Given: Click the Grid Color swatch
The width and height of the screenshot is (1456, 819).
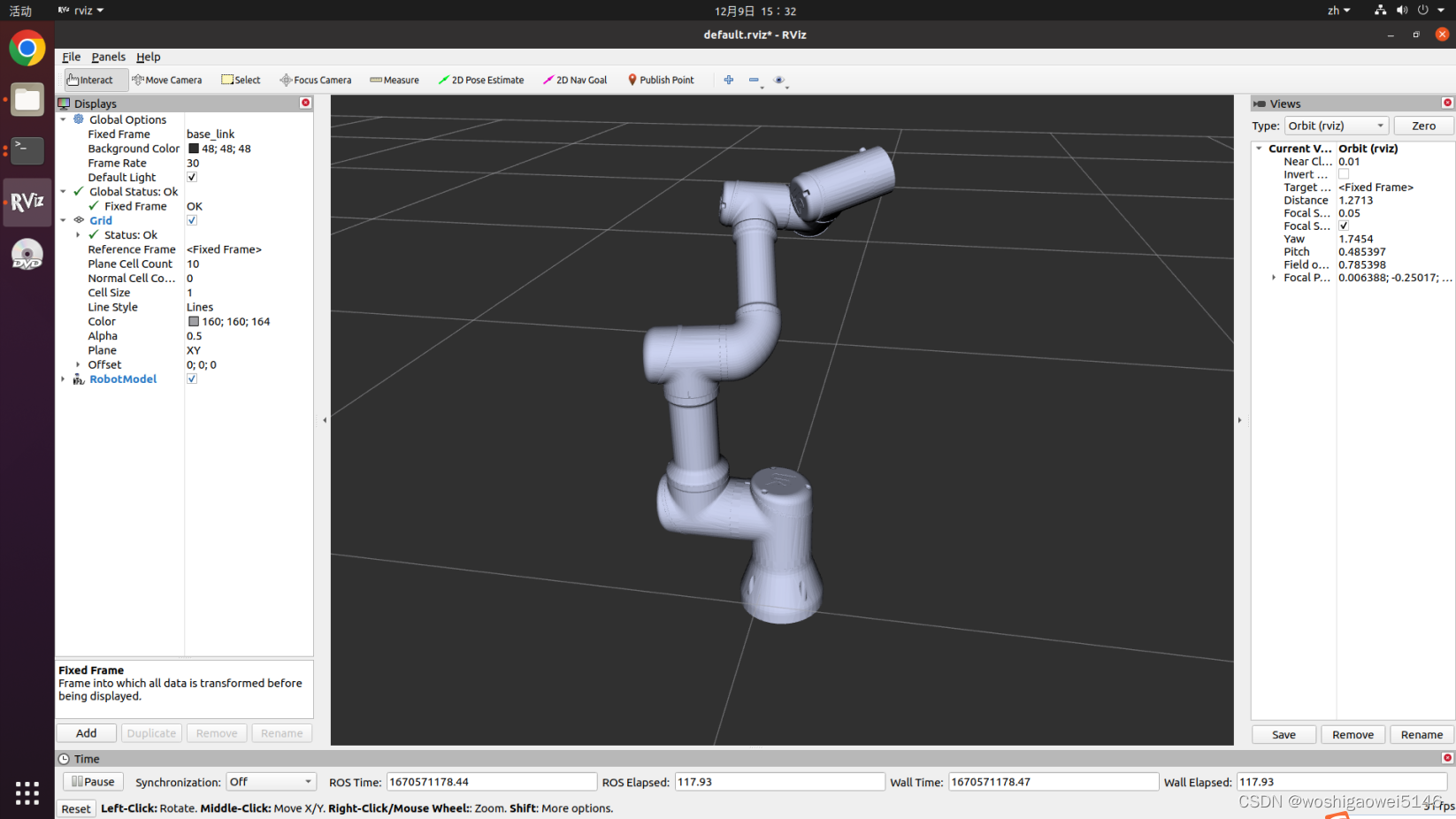Looking at the screenshot, I should pyautogui.click(x=194, y=321).
